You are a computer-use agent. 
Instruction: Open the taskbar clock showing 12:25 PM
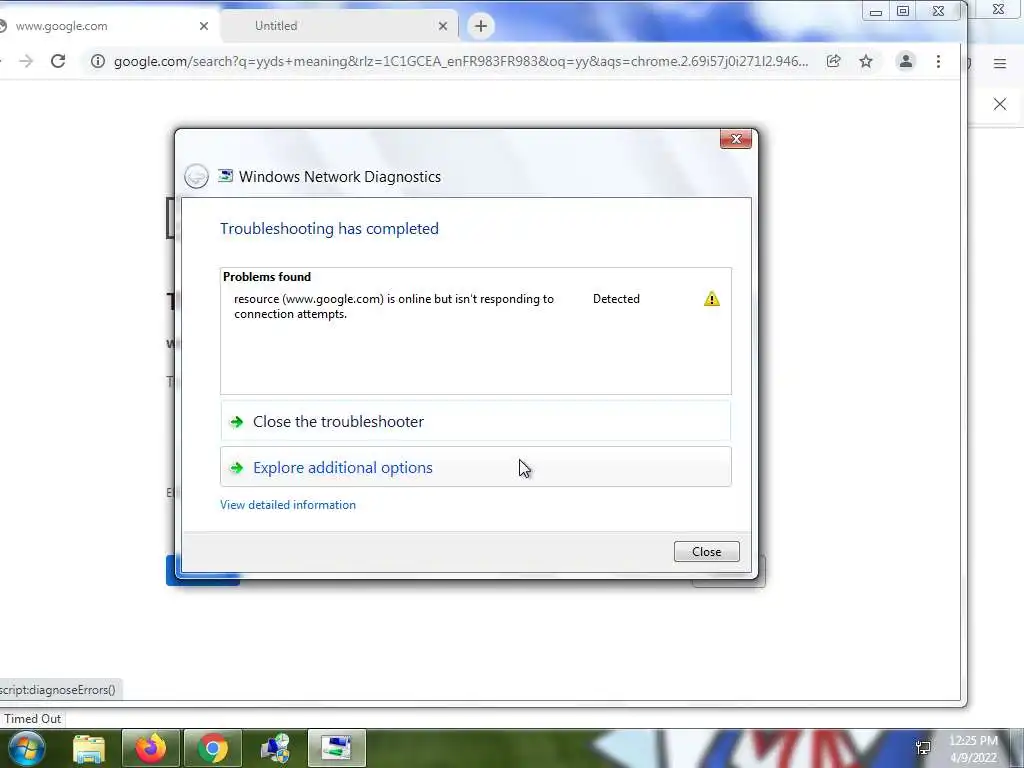pyautogui.click(x=973, y=748)
